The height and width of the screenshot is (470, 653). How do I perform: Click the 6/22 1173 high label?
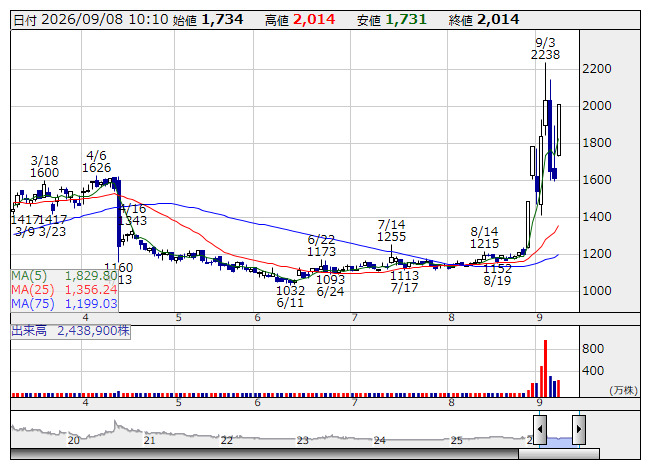[321, 245]
